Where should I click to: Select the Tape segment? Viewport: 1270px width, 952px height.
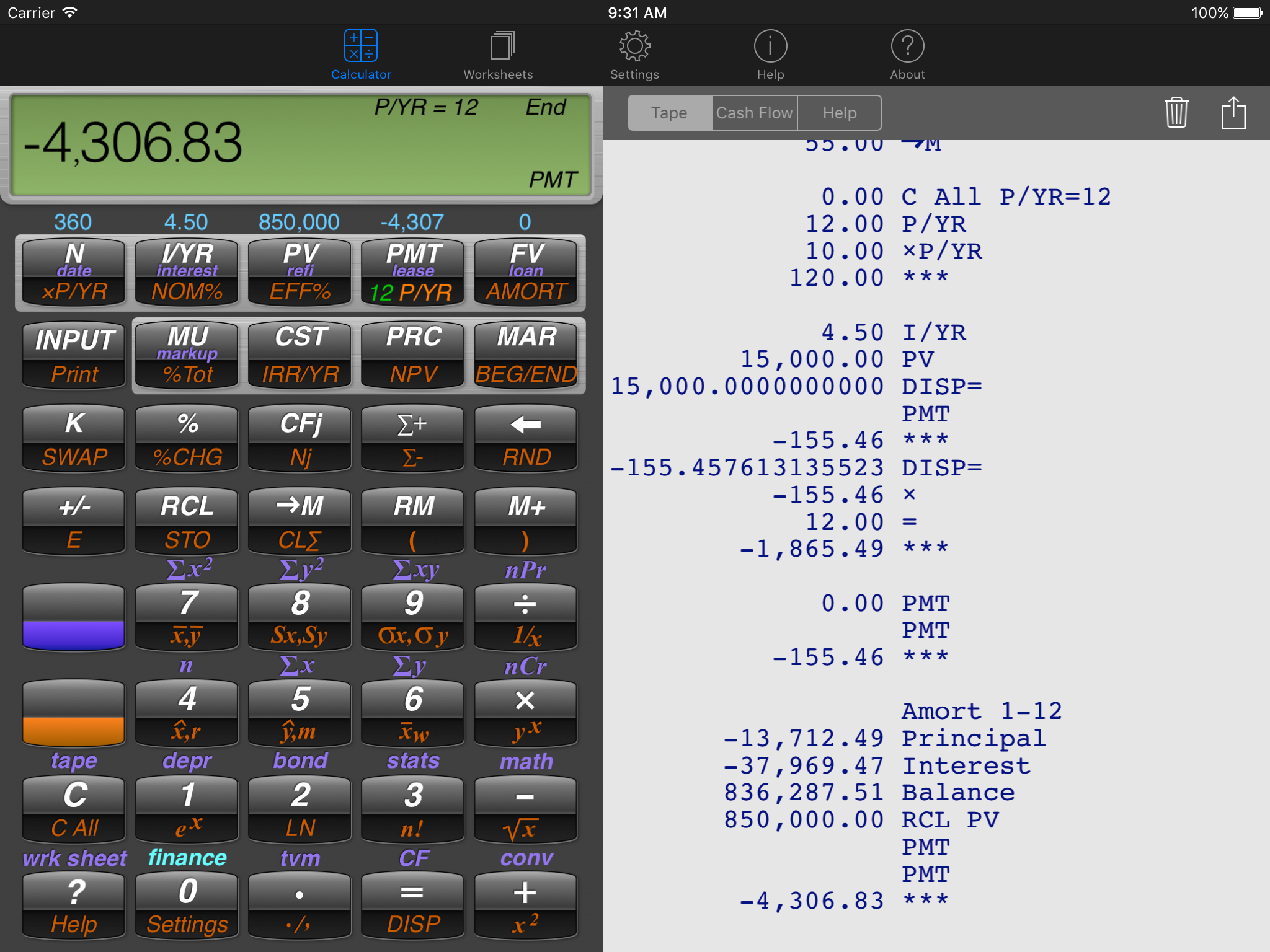point(669,113)
